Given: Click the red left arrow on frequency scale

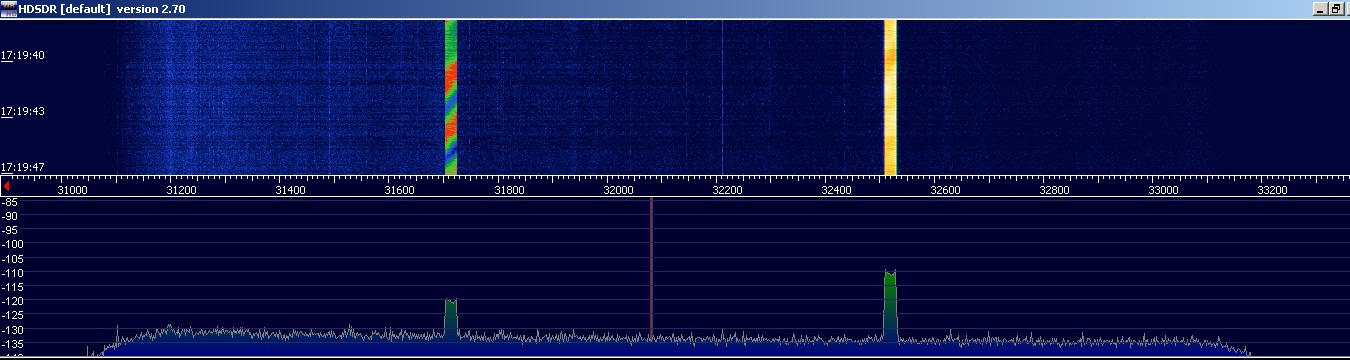Looking at the screenshot, I should (6, 186).
